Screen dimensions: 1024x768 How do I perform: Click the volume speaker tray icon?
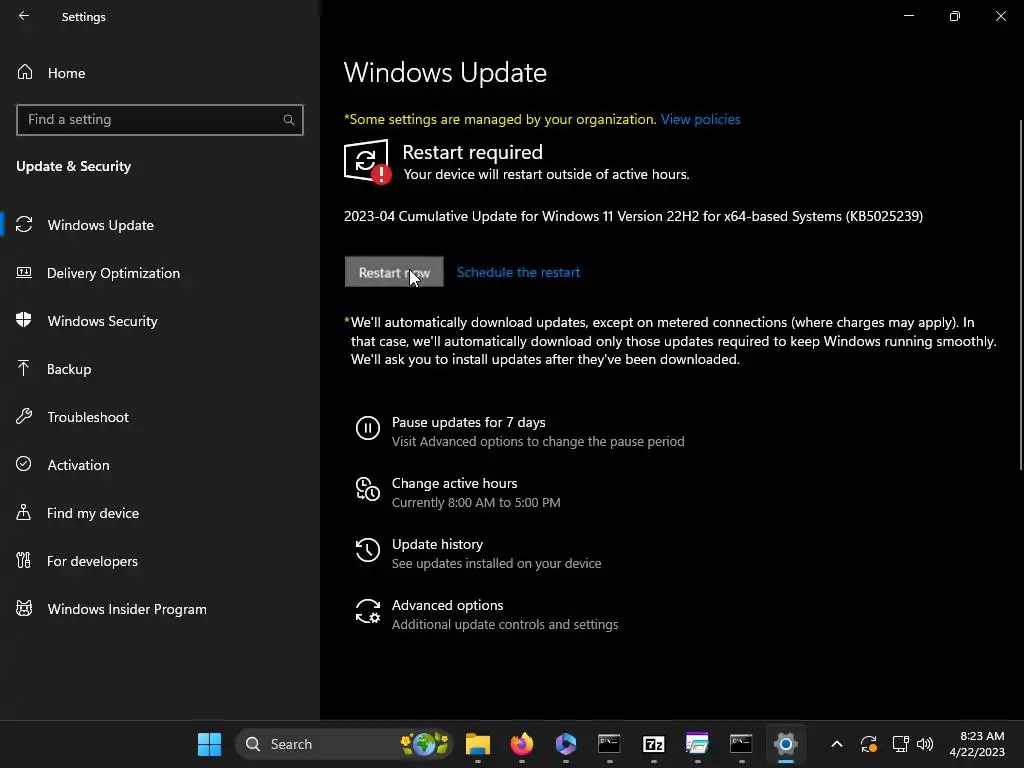coord(924,744)
